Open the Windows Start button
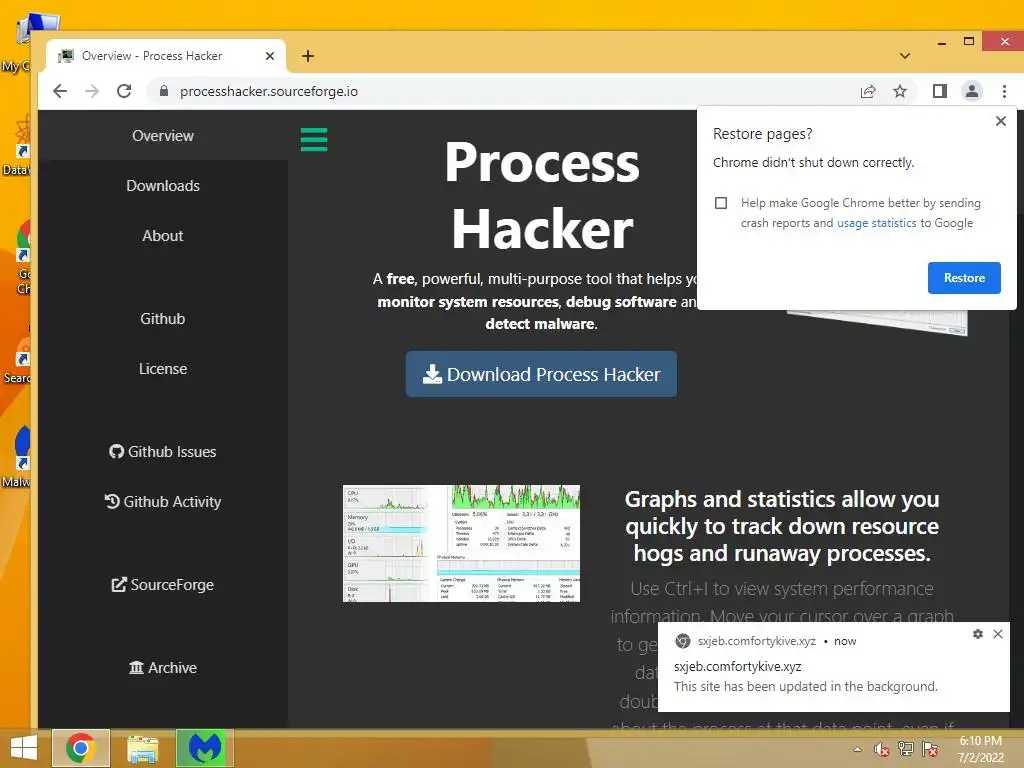Viewport: 1024px width, 768px height. click(x=24, y=748)
